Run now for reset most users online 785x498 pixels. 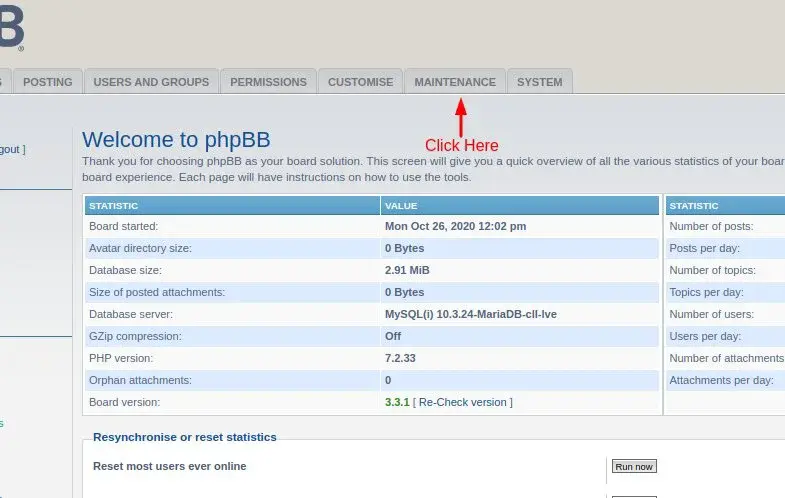tap(634, 466)
